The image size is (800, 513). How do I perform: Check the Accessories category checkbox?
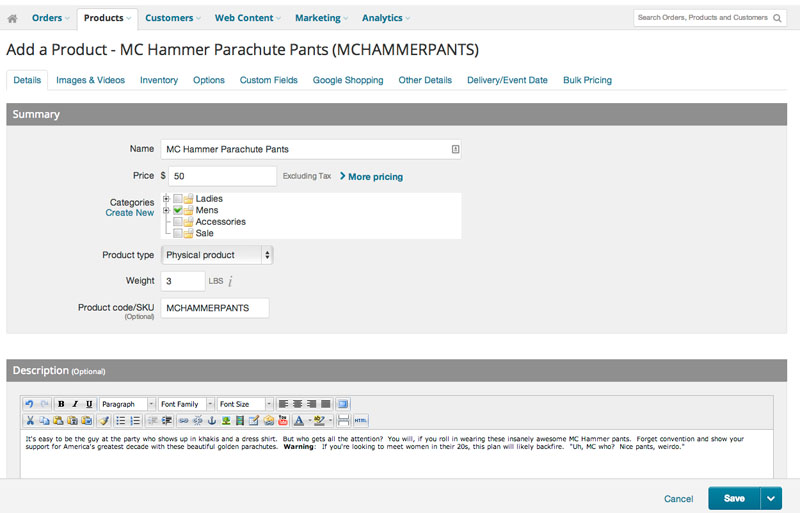178,222
